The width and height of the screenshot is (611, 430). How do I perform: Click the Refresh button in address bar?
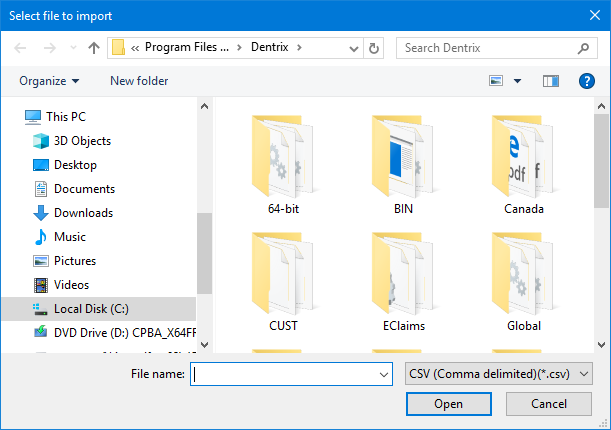point(374,48)
